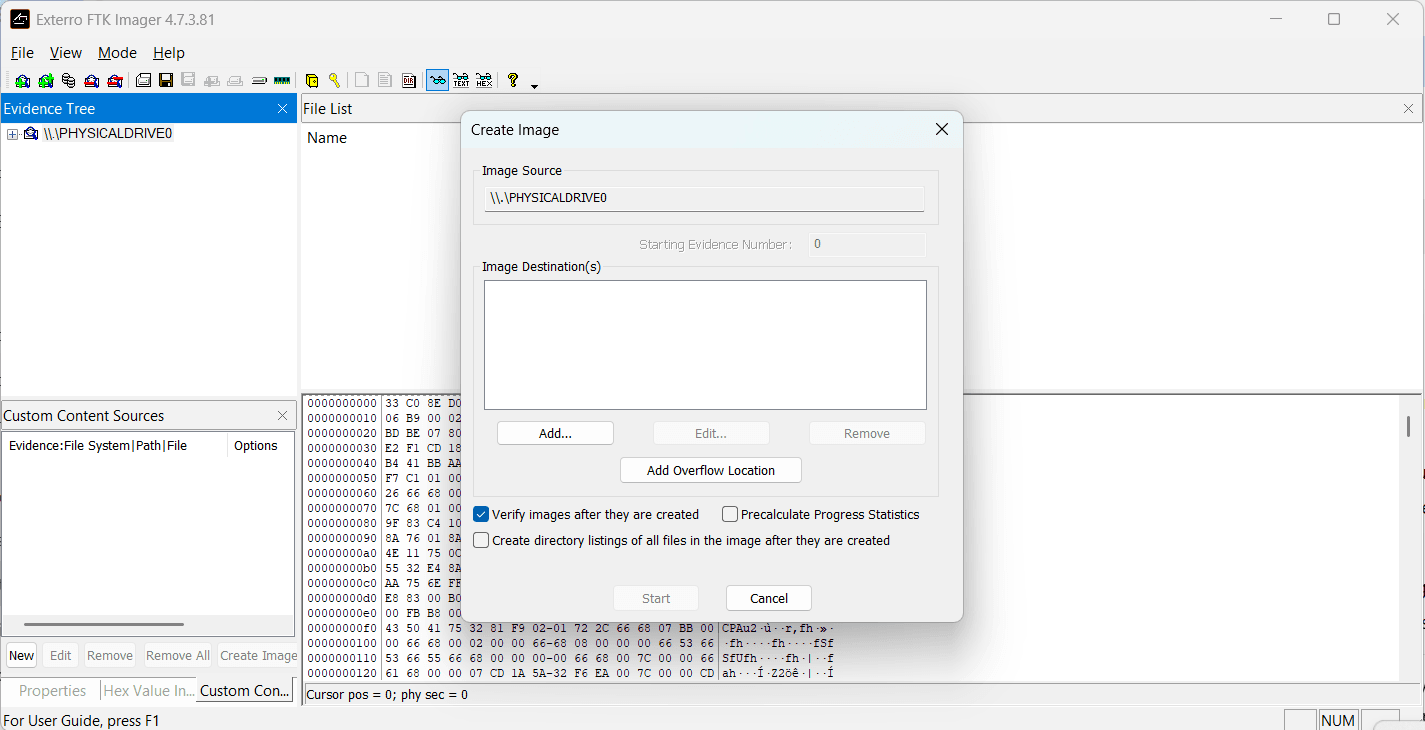Click the Add... destination button
1425x730 pixels.
tap(555, 433)
